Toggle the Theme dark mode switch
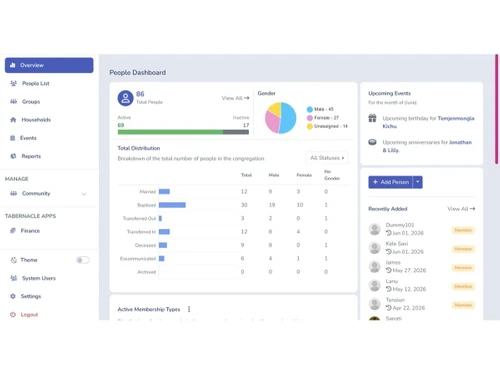The width and height of the screenshot is (500, 375). [83, 260]
